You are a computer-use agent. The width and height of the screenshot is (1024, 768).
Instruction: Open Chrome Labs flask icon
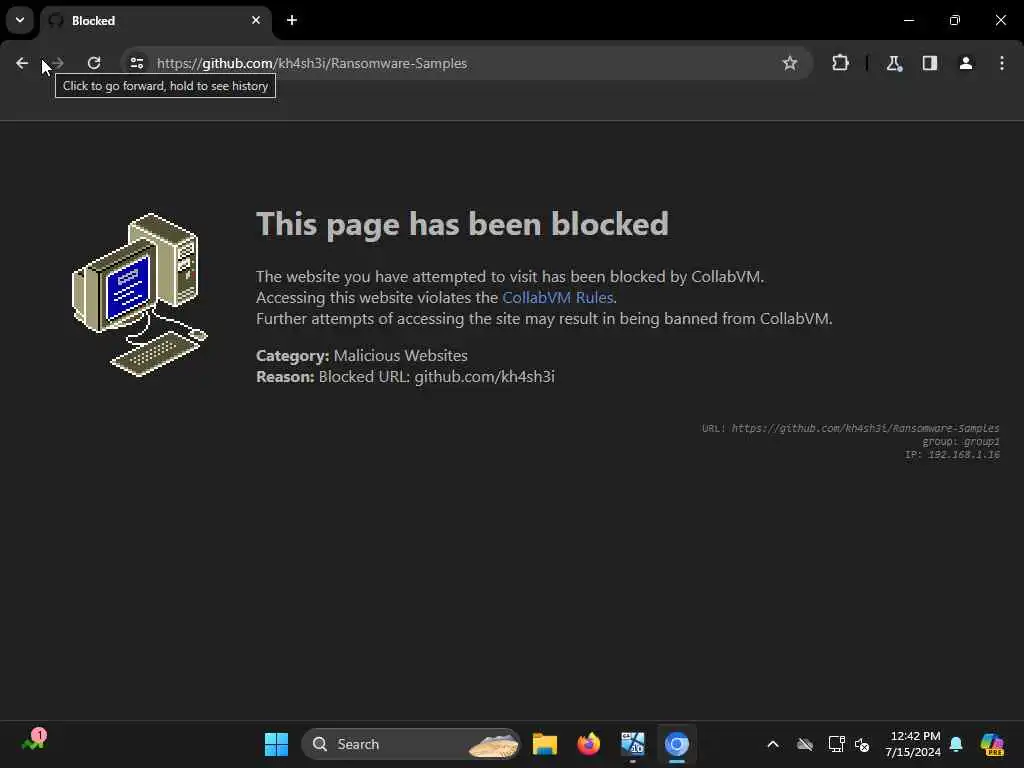point(894,63)
